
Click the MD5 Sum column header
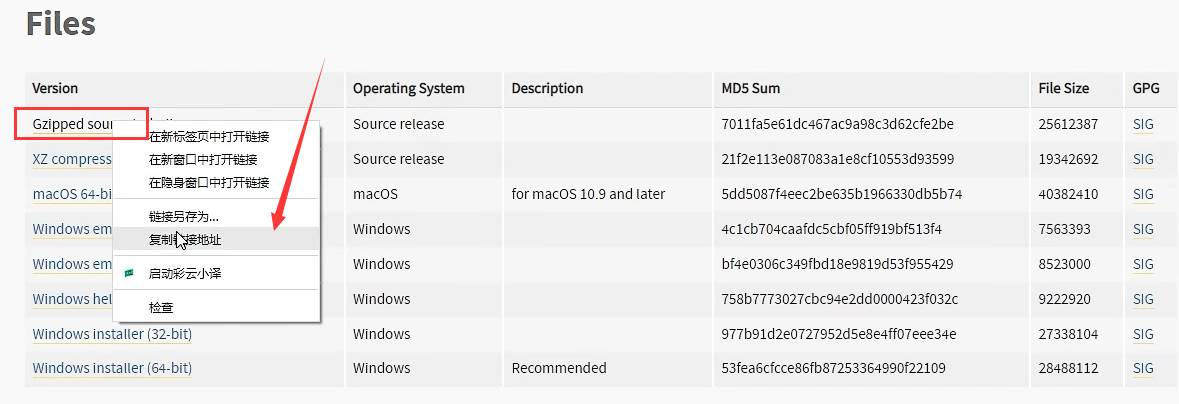click(750, 88)
